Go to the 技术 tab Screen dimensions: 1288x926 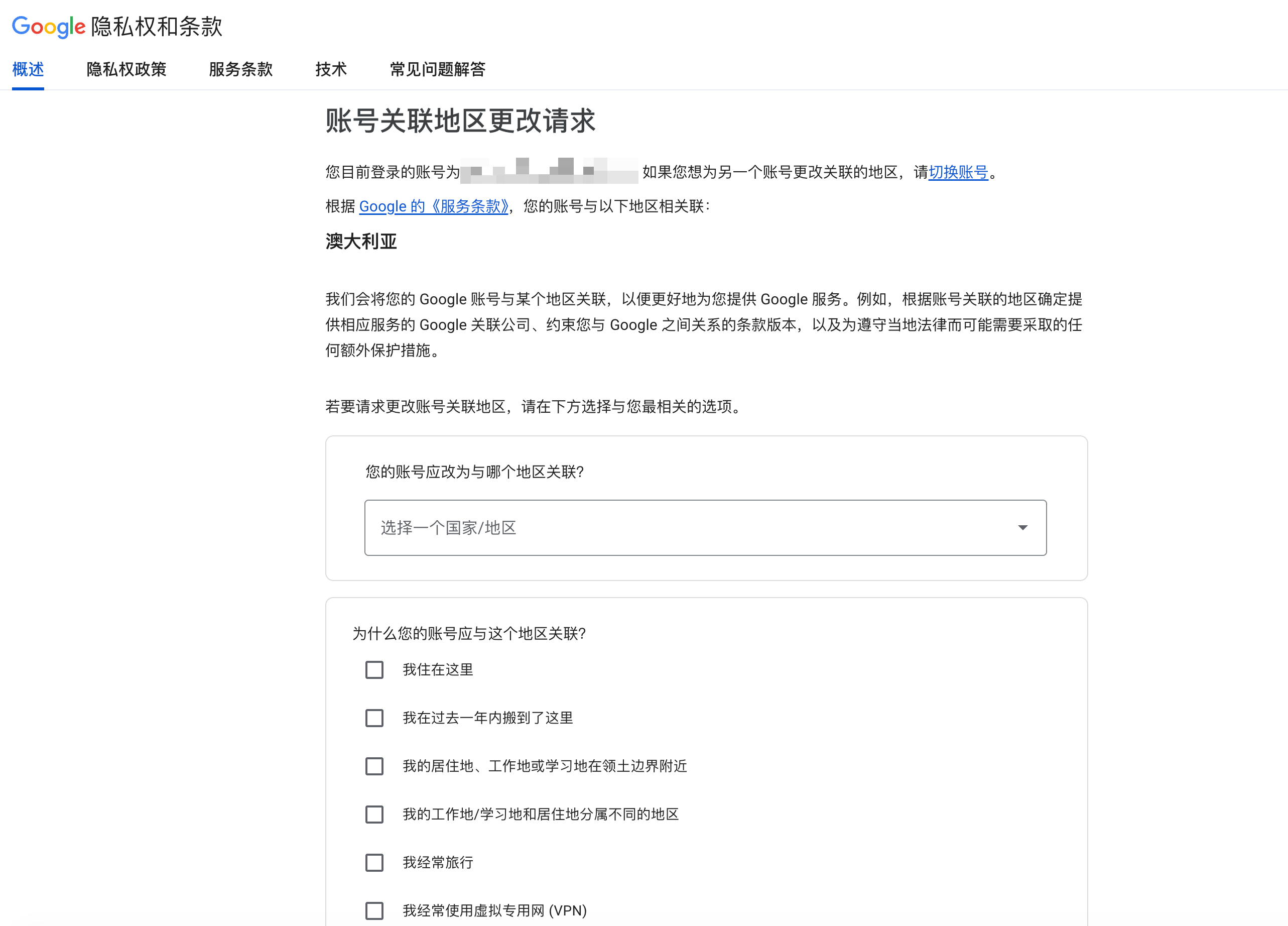pos(331,69)
